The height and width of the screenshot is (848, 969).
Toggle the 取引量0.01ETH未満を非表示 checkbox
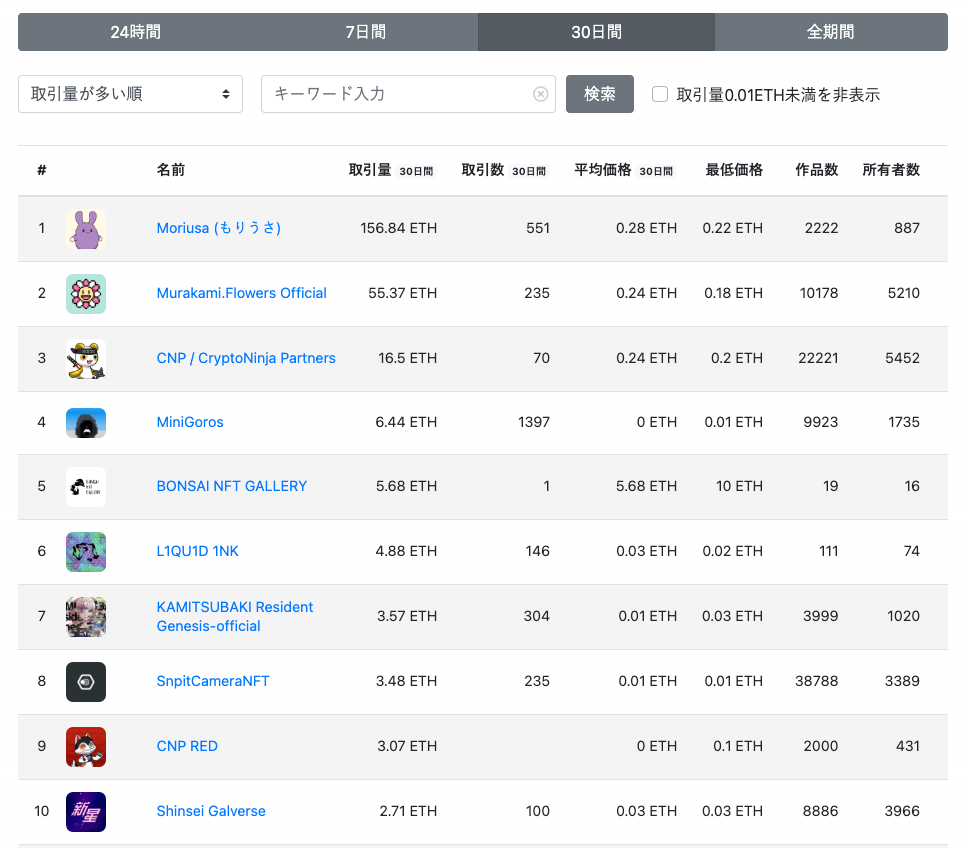660,94
